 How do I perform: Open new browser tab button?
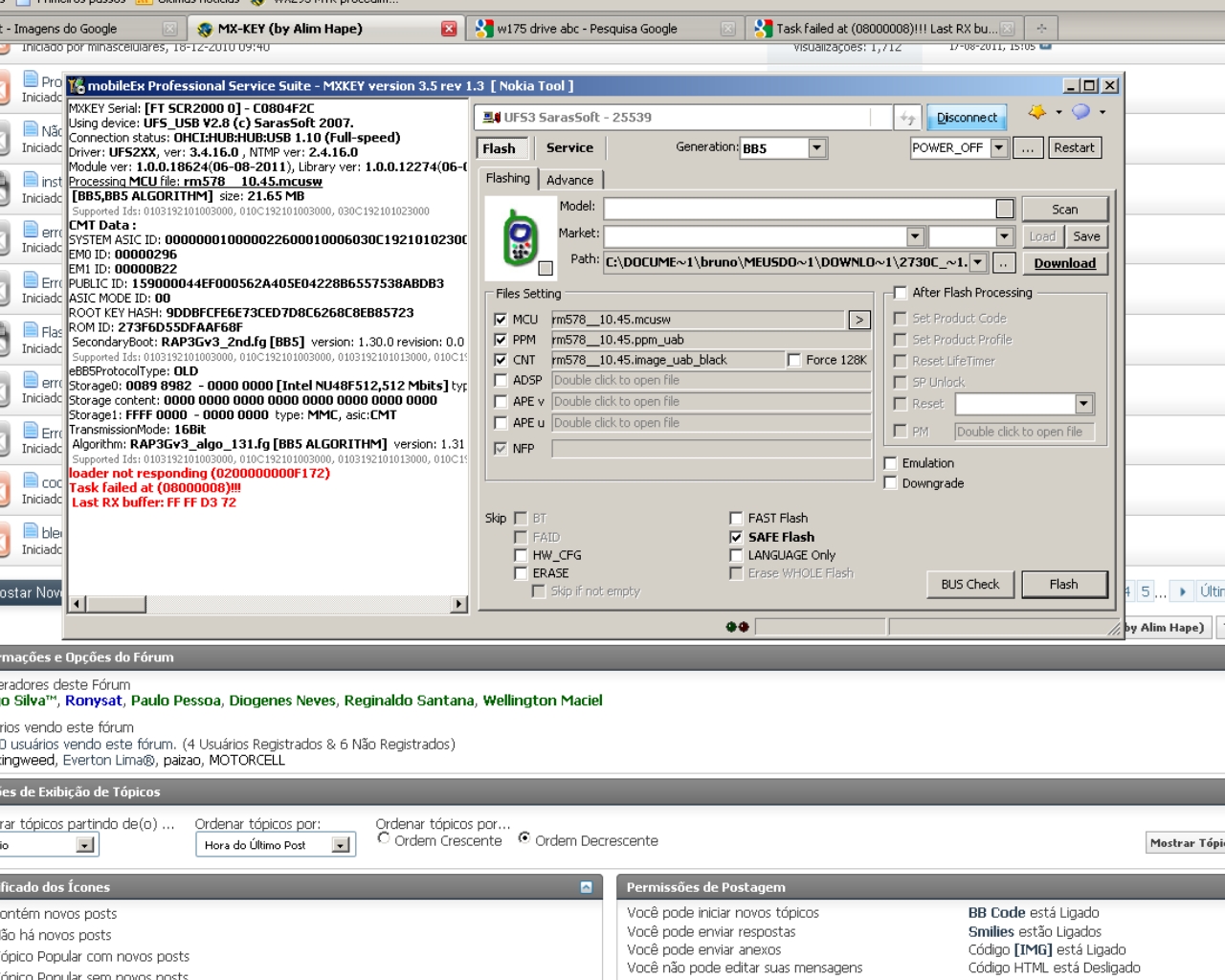tap(1041, 29)
